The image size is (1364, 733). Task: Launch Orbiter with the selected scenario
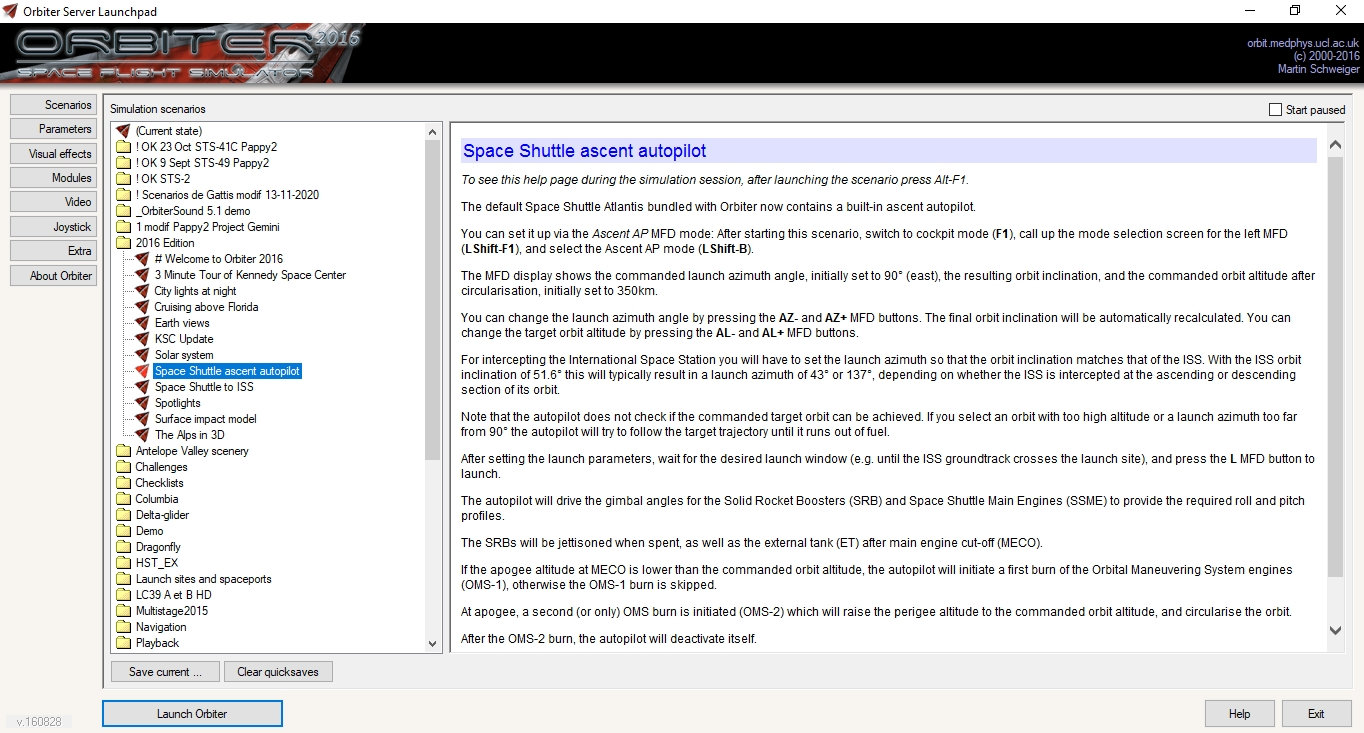coord(192,714)
